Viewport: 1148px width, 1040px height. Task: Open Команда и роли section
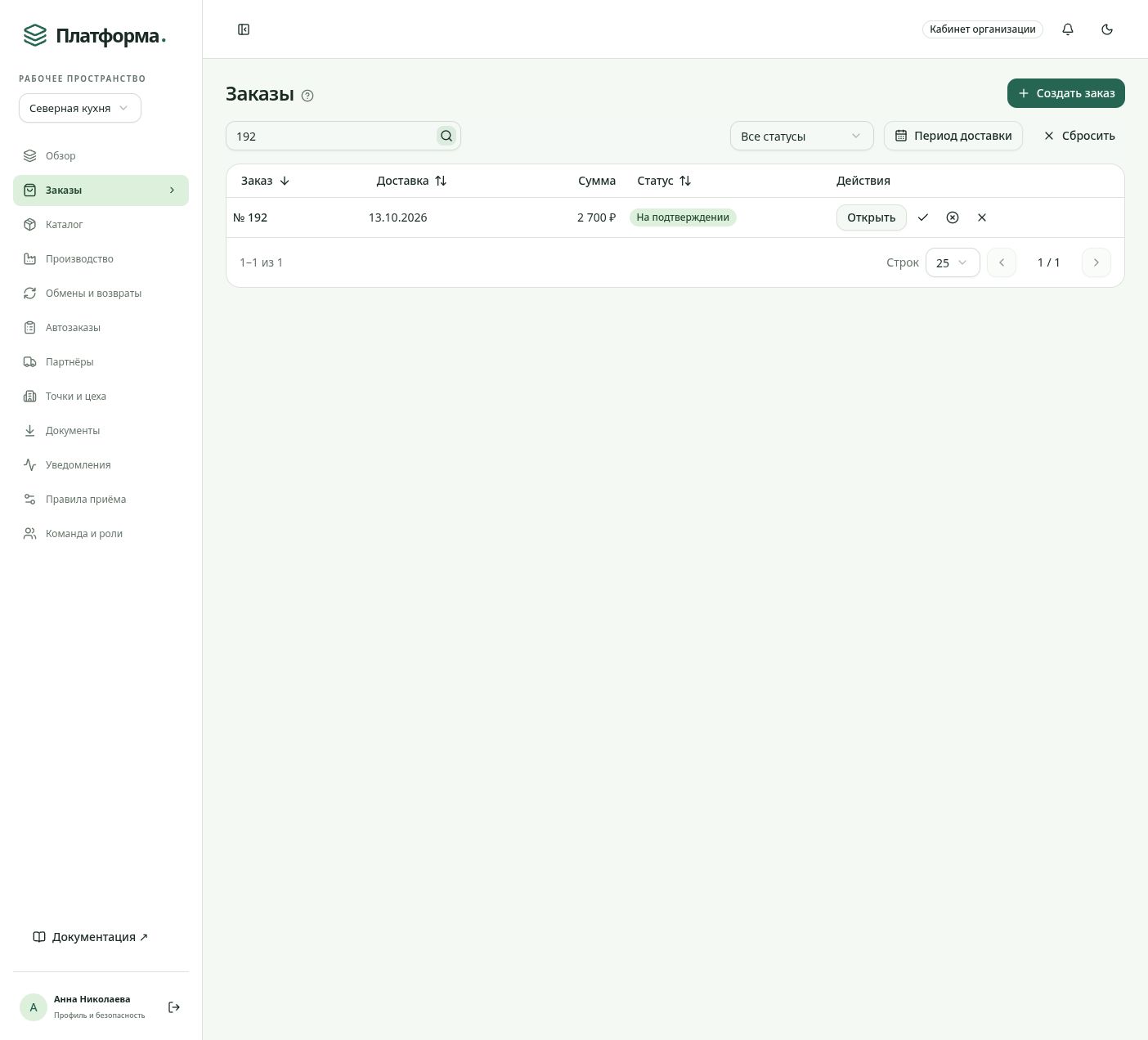coord(101,534)
